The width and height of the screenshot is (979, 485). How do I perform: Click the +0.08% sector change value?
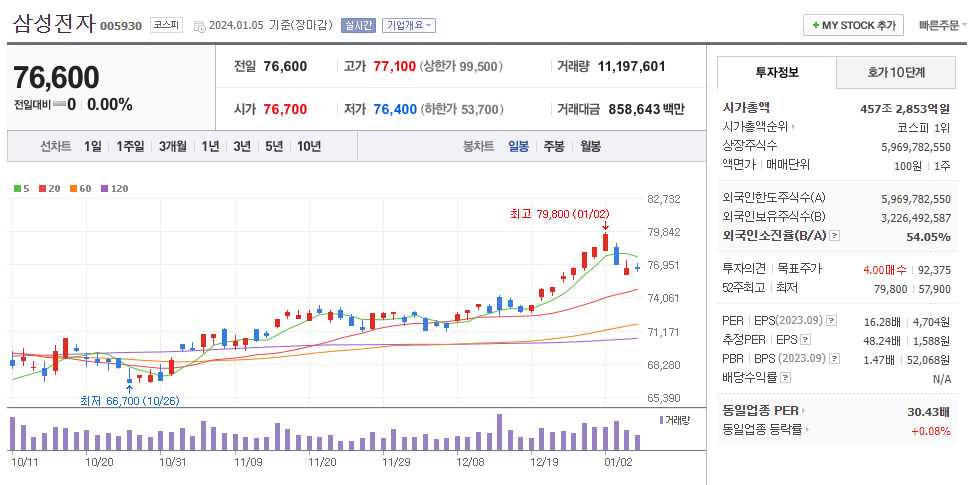931,431
